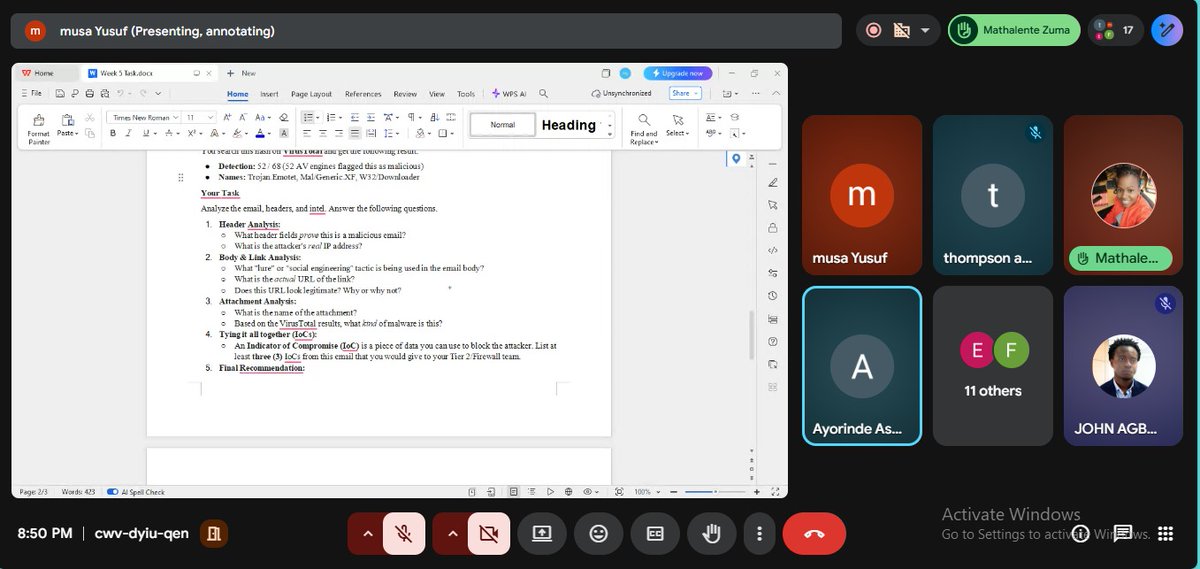Open the 11 others tile

(992, 366)
